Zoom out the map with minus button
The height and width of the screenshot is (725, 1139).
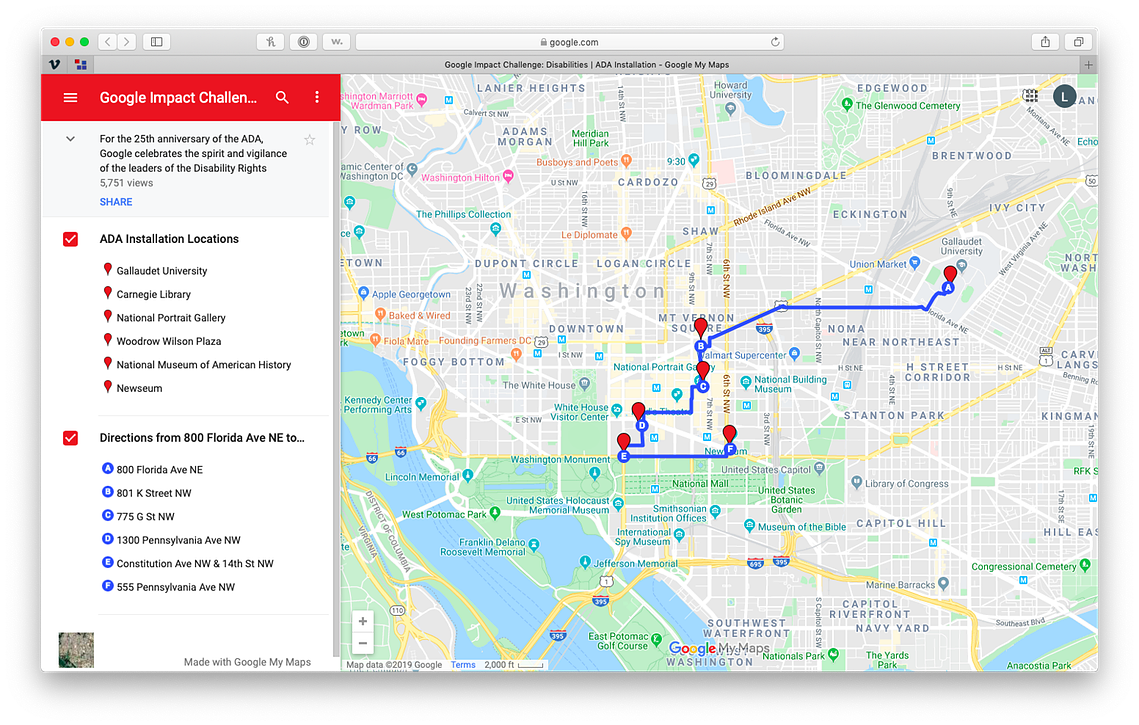pyautogui.click(x=362, y=643)
